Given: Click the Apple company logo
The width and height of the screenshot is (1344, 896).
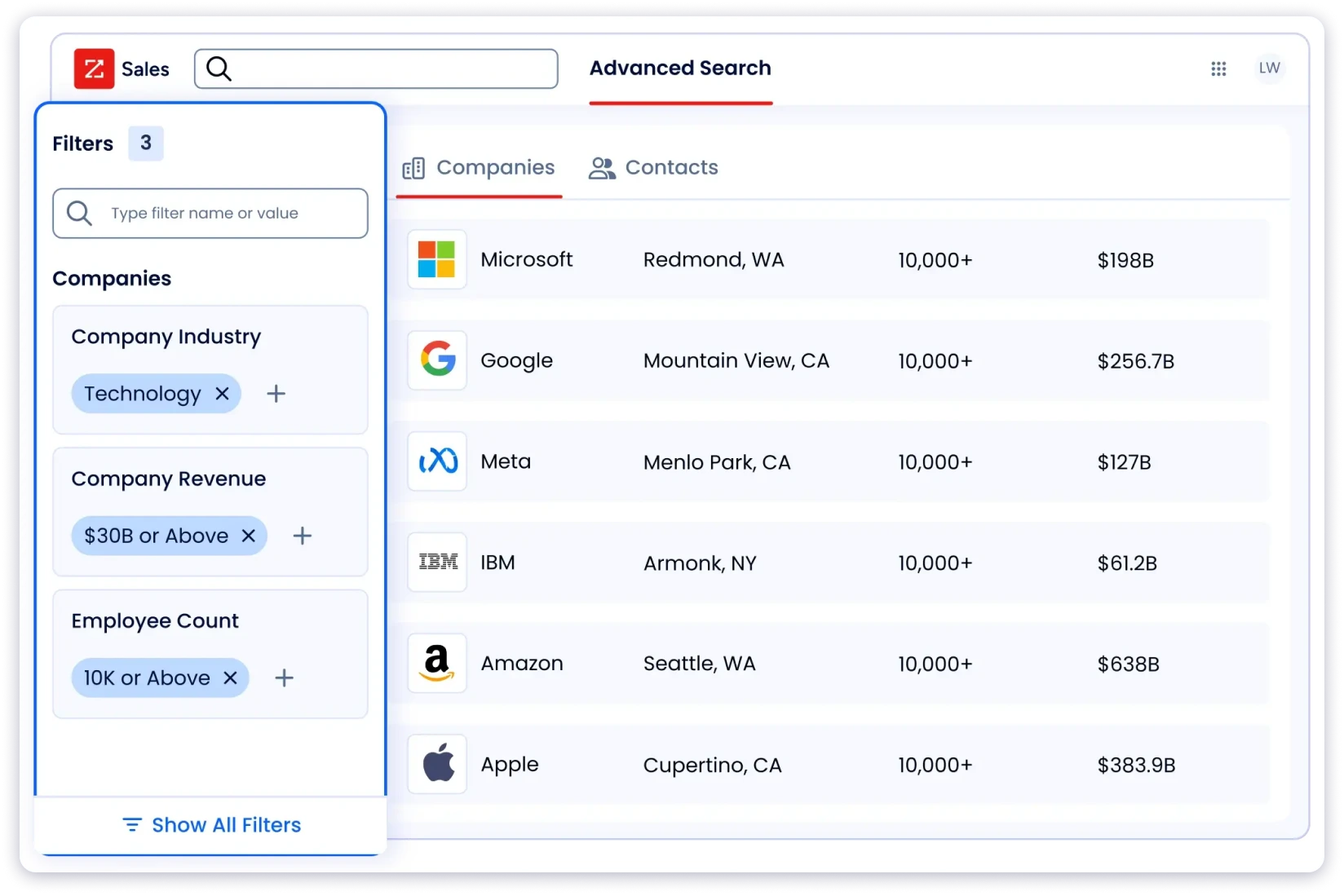Looking at the screenshot, I should point(437,764).
